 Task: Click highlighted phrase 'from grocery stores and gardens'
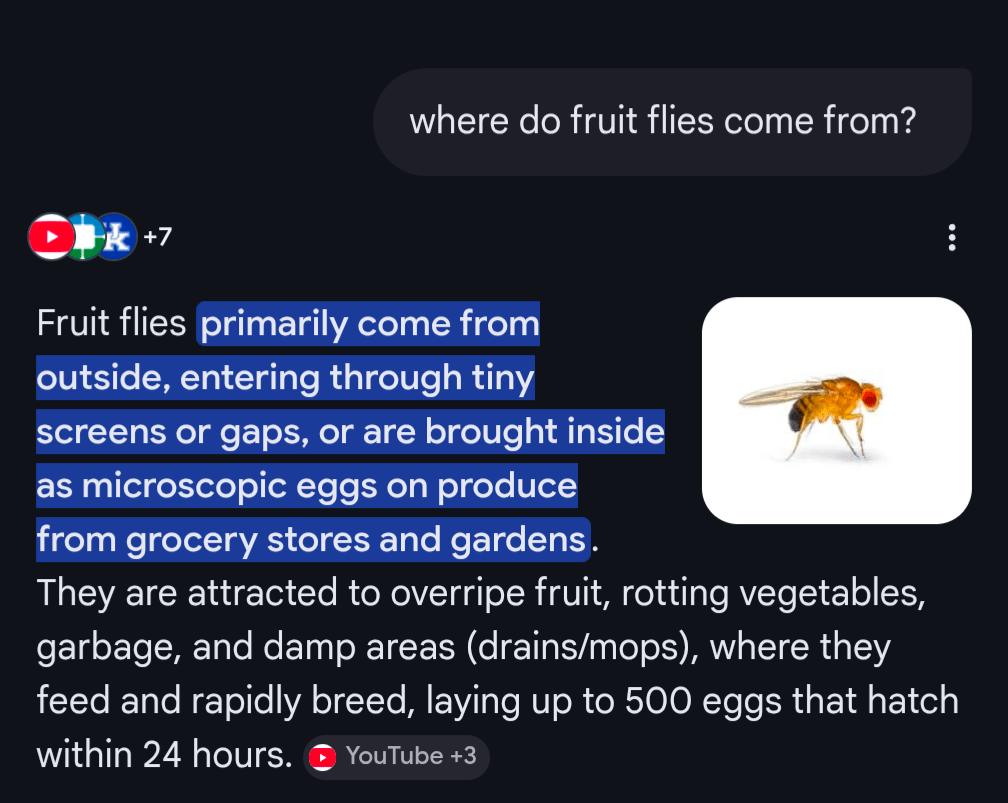(x=312, y=540)
